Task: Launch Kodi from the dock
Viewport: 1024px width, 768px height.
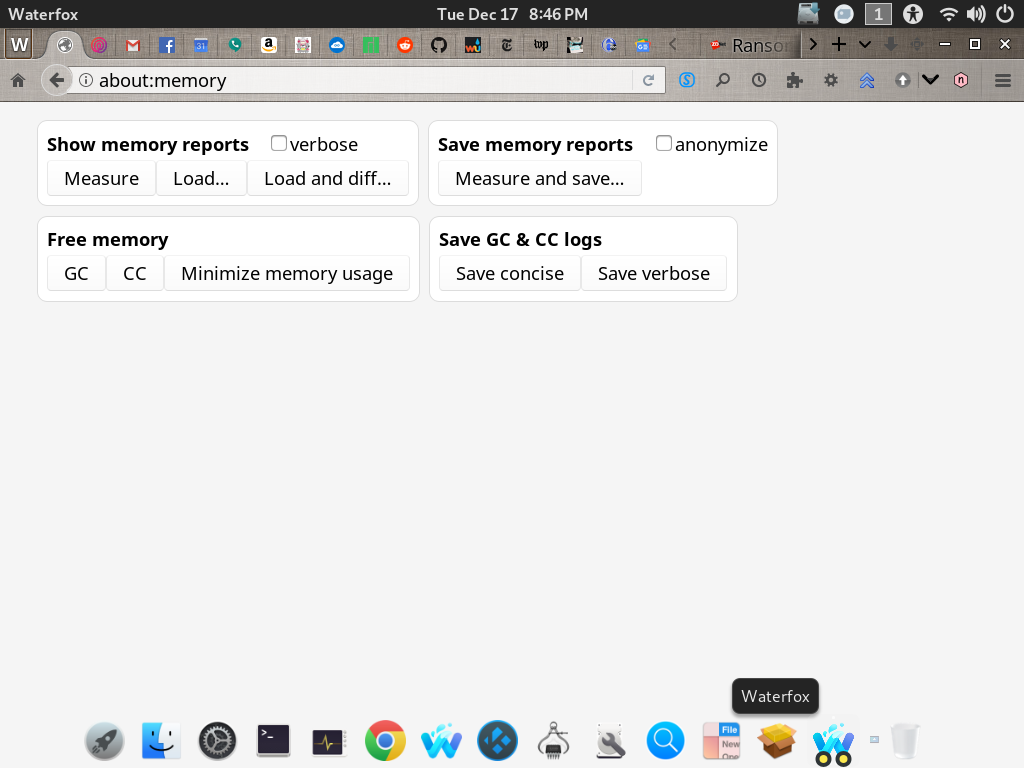Action: [x=497, y=740]
